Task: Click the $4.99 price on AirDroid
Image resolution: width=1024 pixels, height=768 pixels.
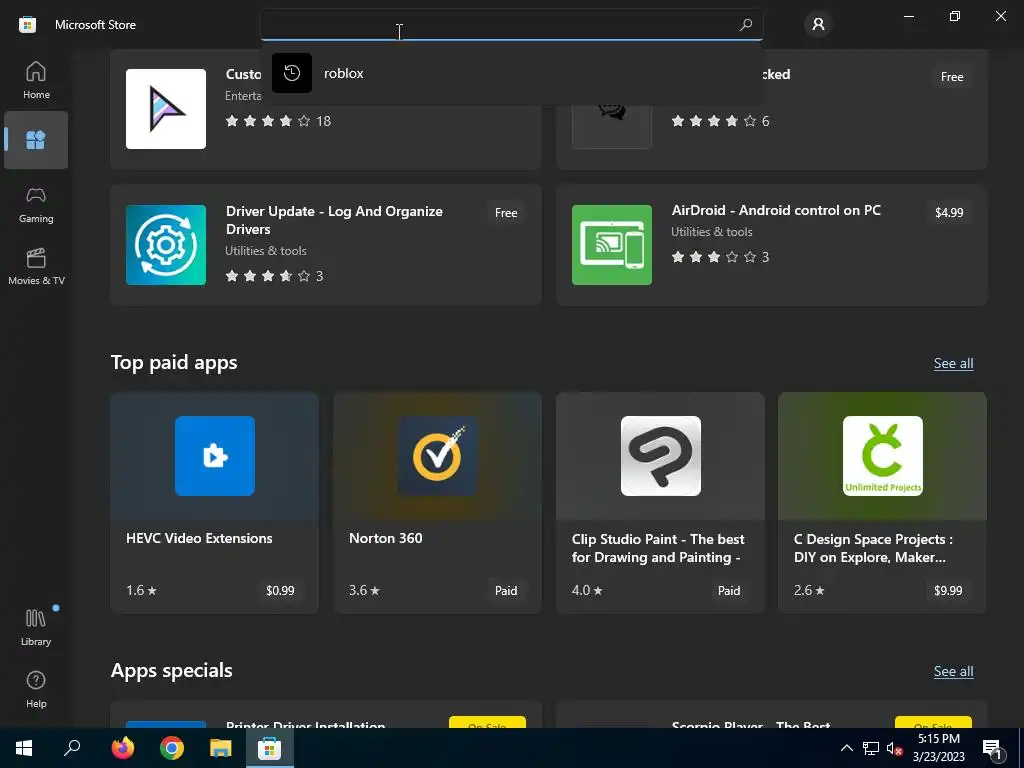Action: pyautogui.click(x=949, y=213)
